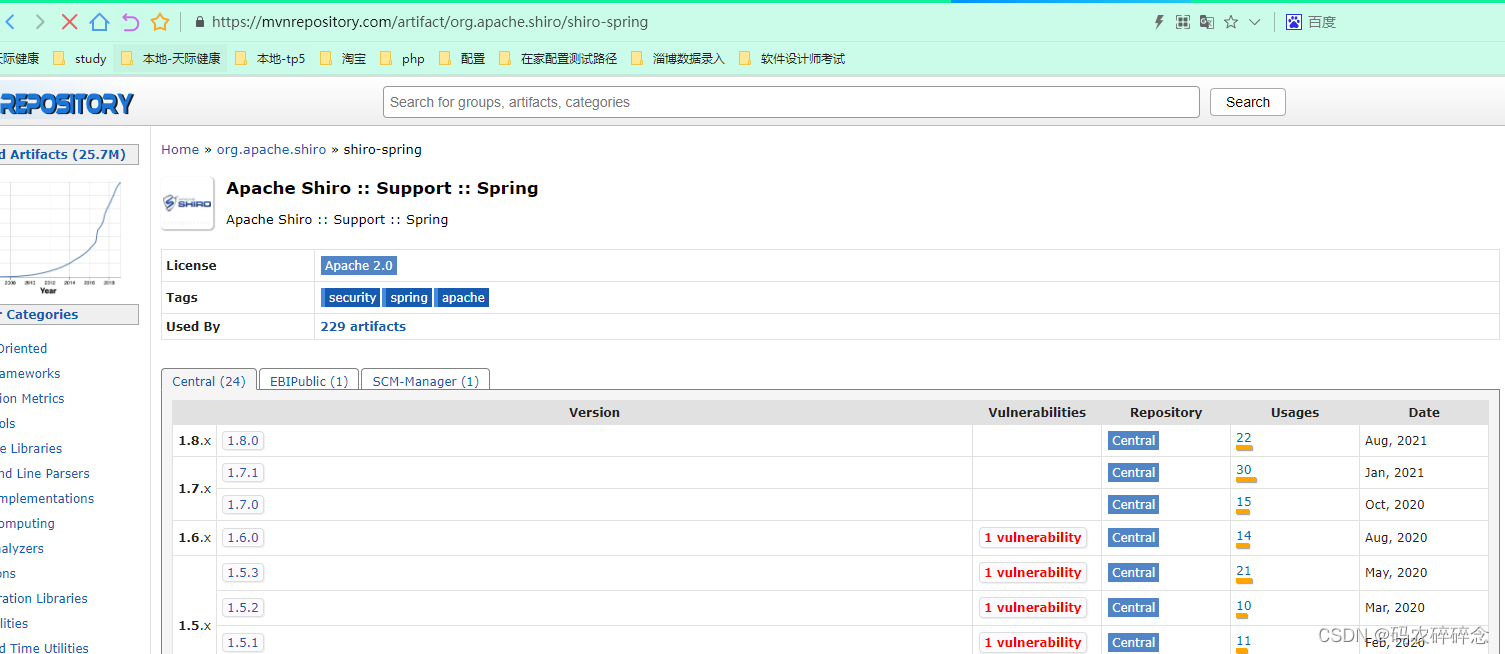This screenshot has width=1505, height=654.
Task: Click the browser forward arrow
Action: click(39, 22)
